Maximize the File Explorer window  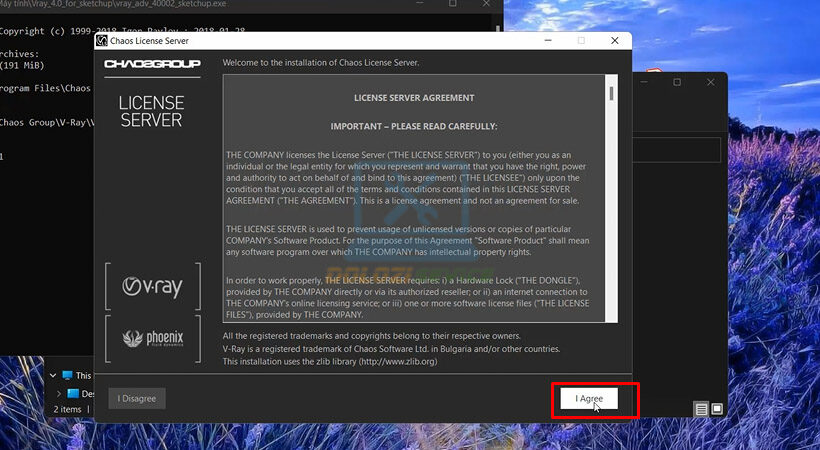[675, 83]
